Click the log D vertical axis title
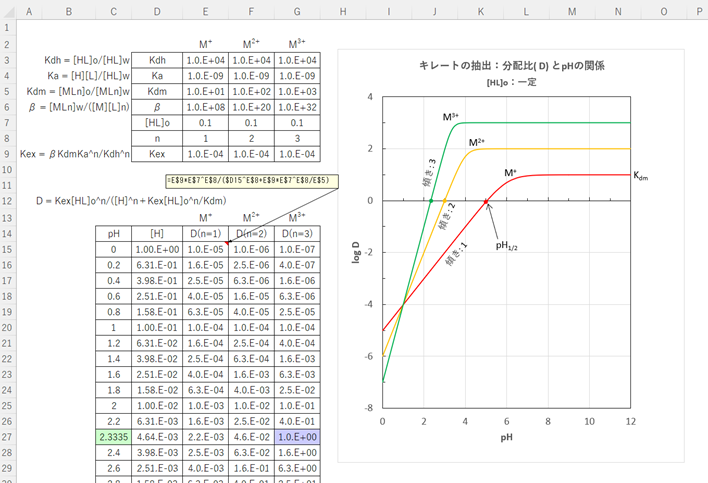This screenshot has height=483, width=708. pos(356,252)
